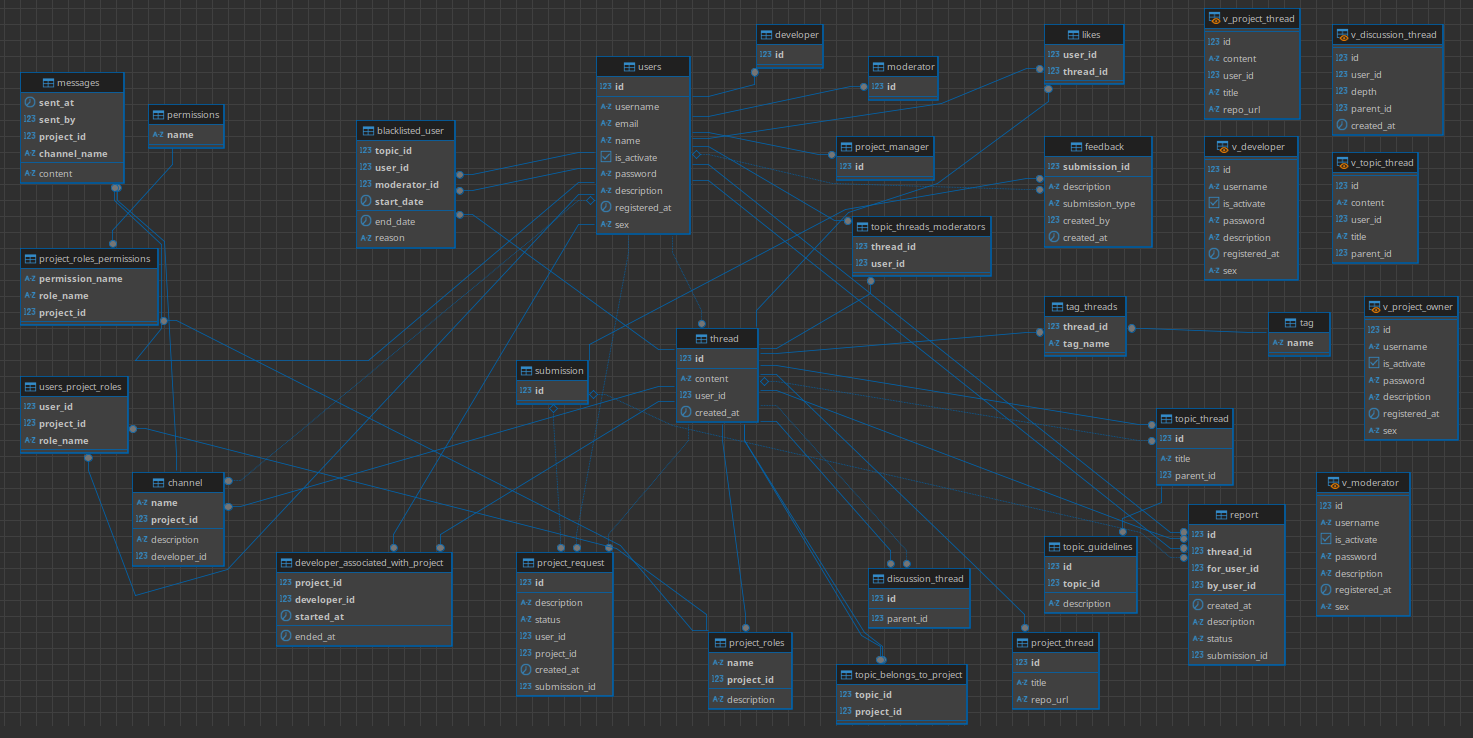Viewport: 1473px width, 738px height.
Task: Click the is_activate checkbox icon in users table
Action: (606, 158)
